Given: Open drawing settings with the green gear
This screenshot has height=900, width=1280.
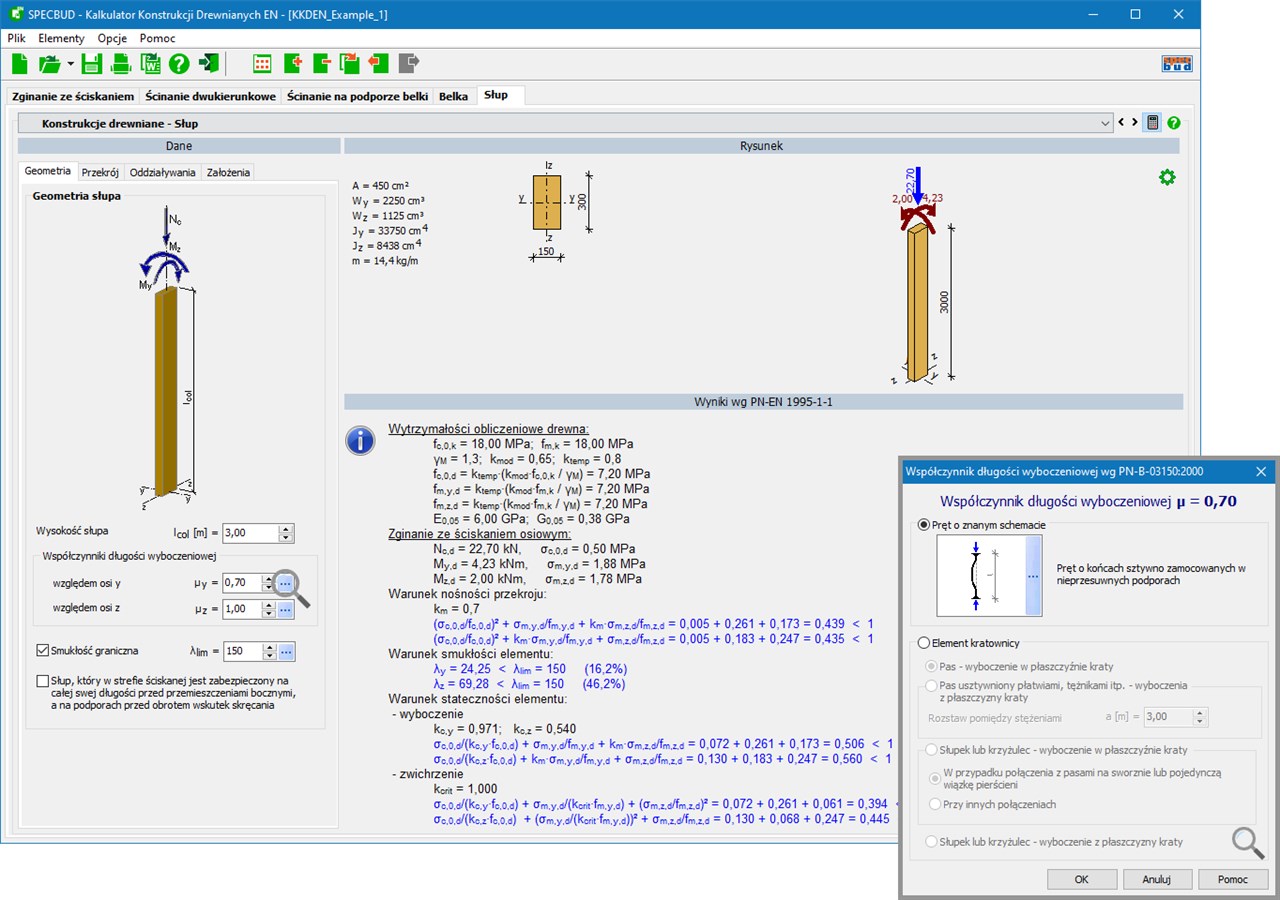Looking at the screenshot, I should click(x=1166, y=177).
